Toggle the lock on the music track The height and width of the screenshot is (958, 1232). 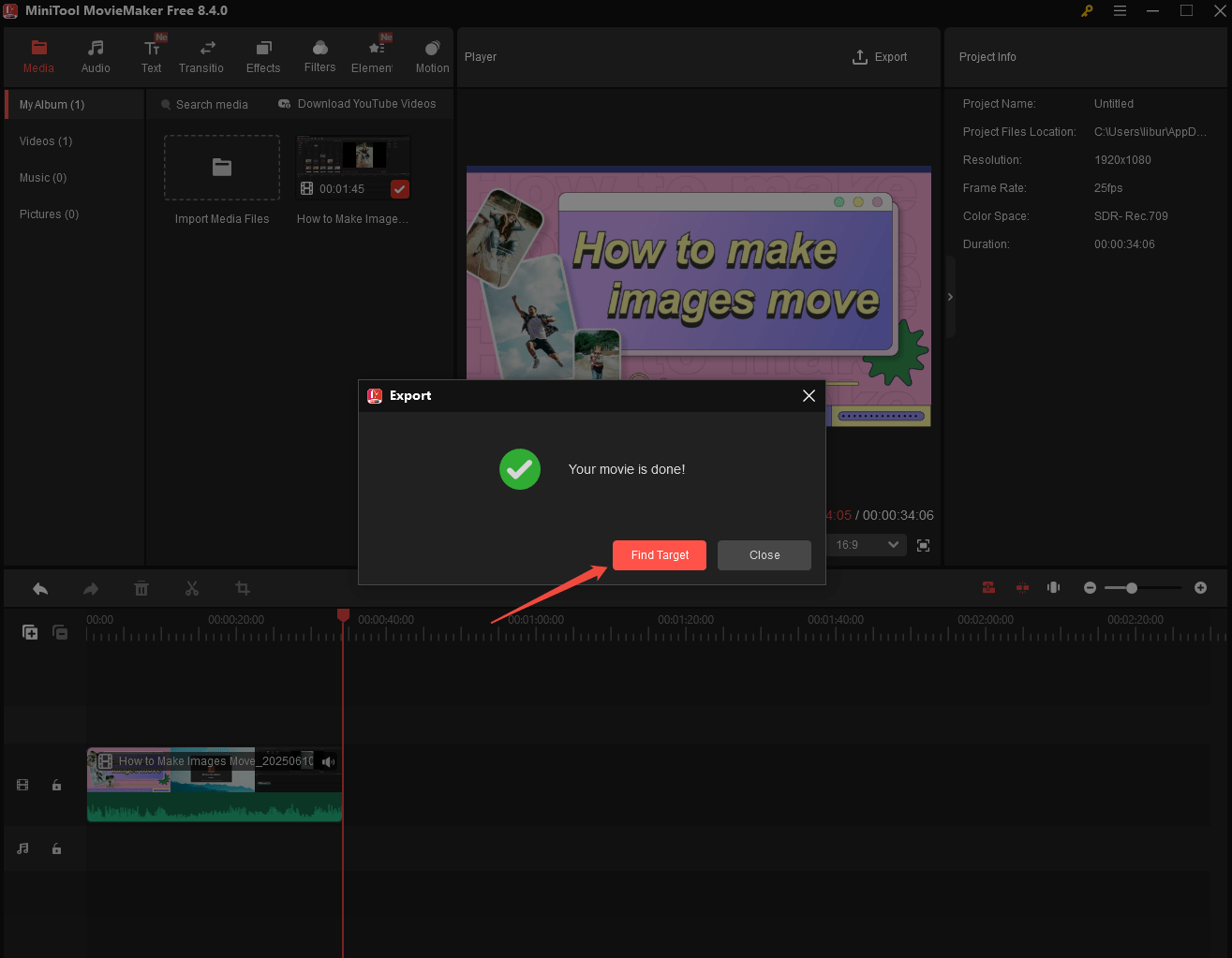tap(56, 847)
